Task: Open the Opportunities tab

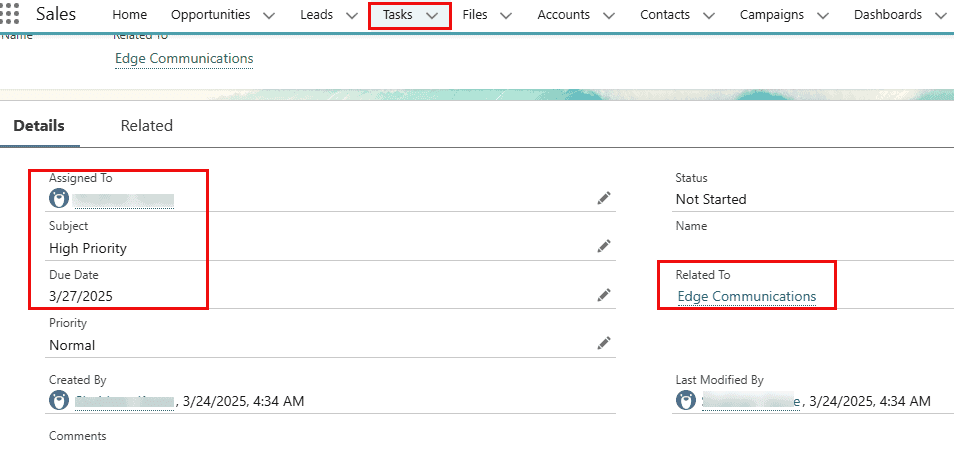Action: pos(211,15)
